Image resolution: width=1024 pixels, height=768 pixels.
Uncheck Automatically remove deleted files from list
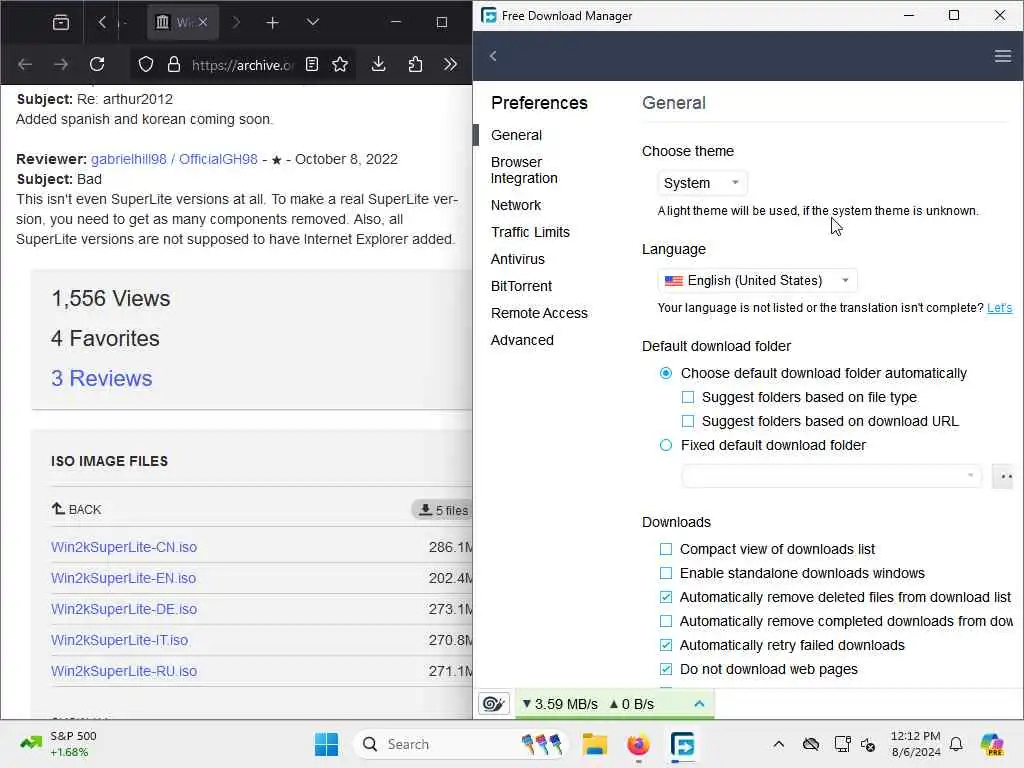pos(665,598)
